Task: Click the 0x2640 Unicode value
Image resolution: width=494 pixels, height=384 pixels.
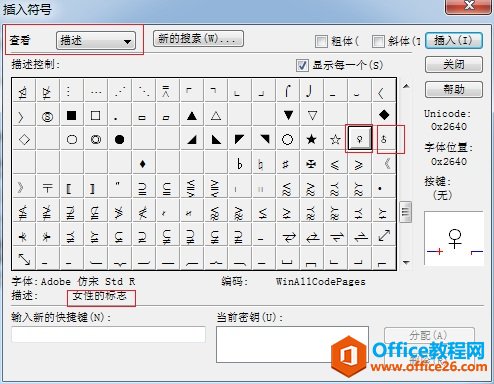Action: [x=449, y=127]
